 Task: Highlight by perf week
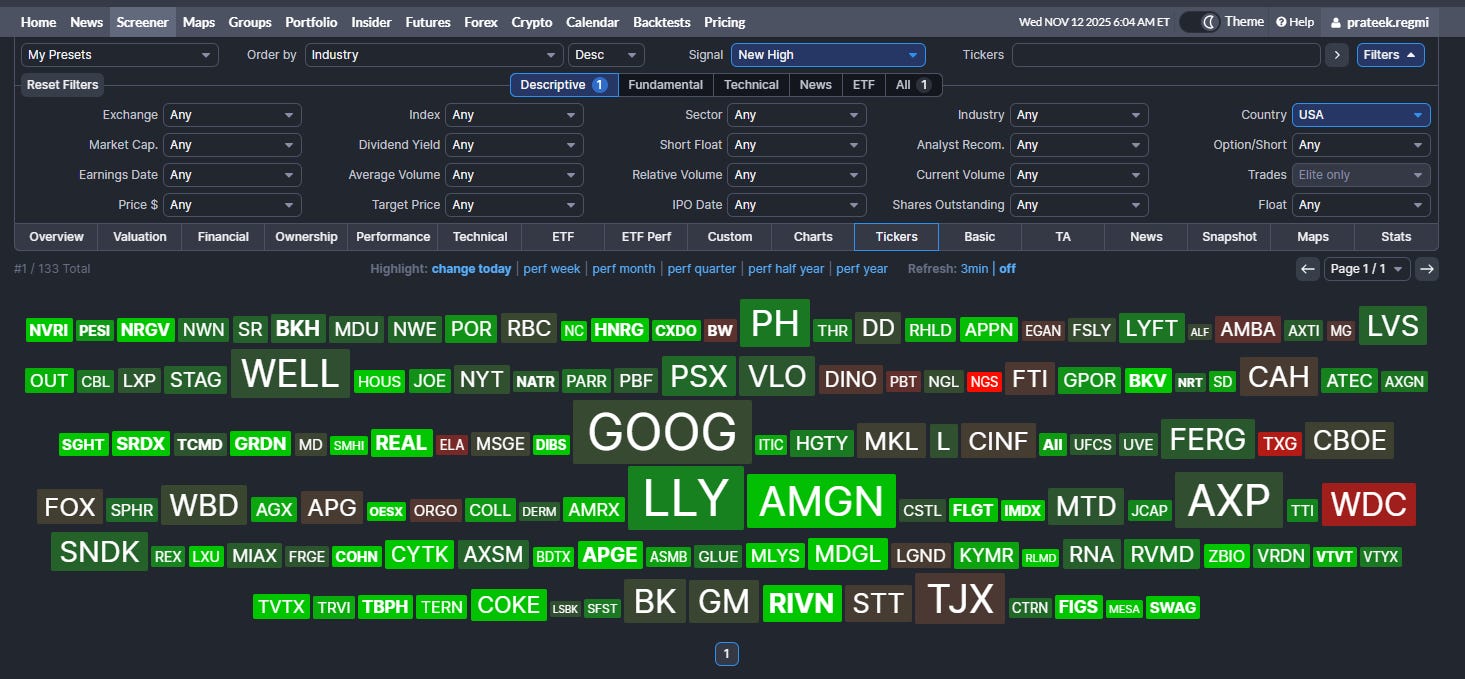pos(551,269)
